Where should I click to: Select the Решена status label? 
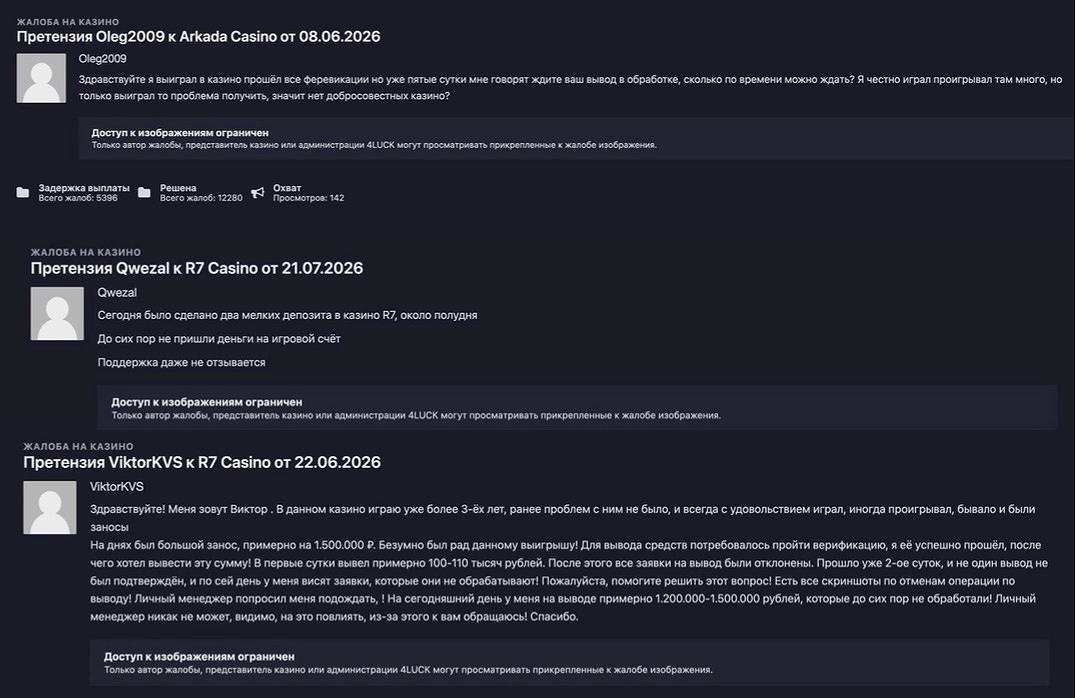178,188
